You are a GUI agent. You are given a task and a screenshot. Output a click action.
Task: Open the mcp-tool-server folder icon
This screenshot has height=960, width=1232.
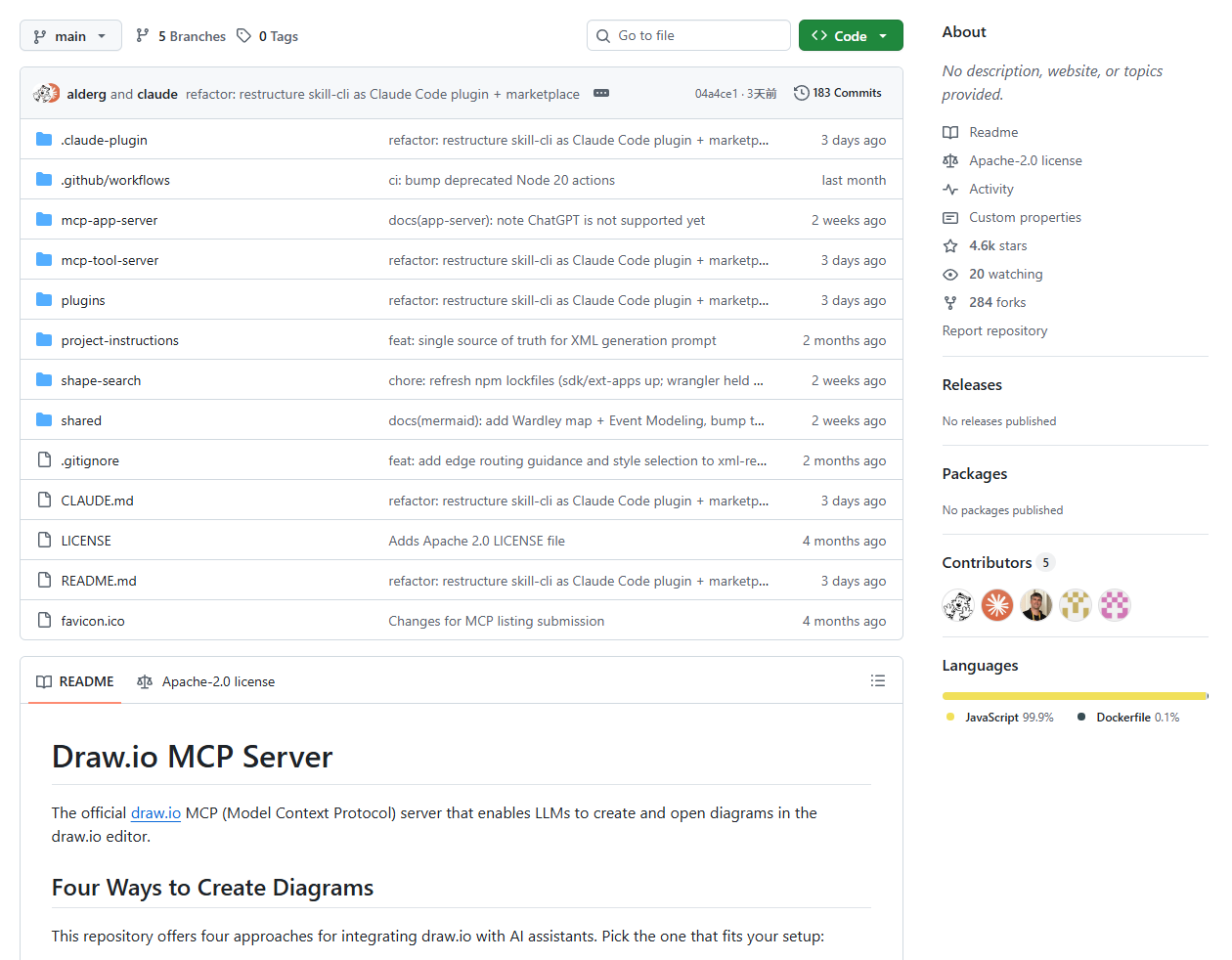click(44, 260)
